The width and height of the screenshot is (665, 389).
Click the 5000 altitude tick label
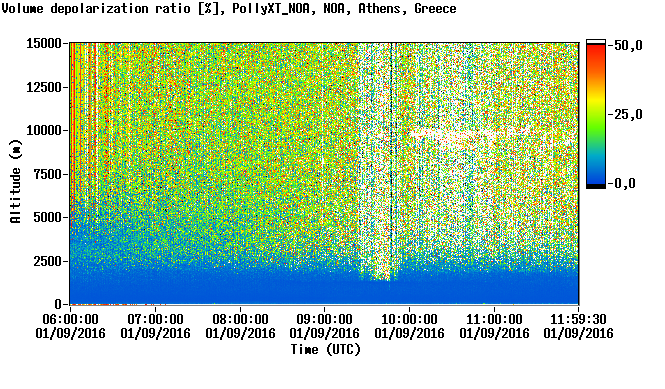click(x=47, y=218)
